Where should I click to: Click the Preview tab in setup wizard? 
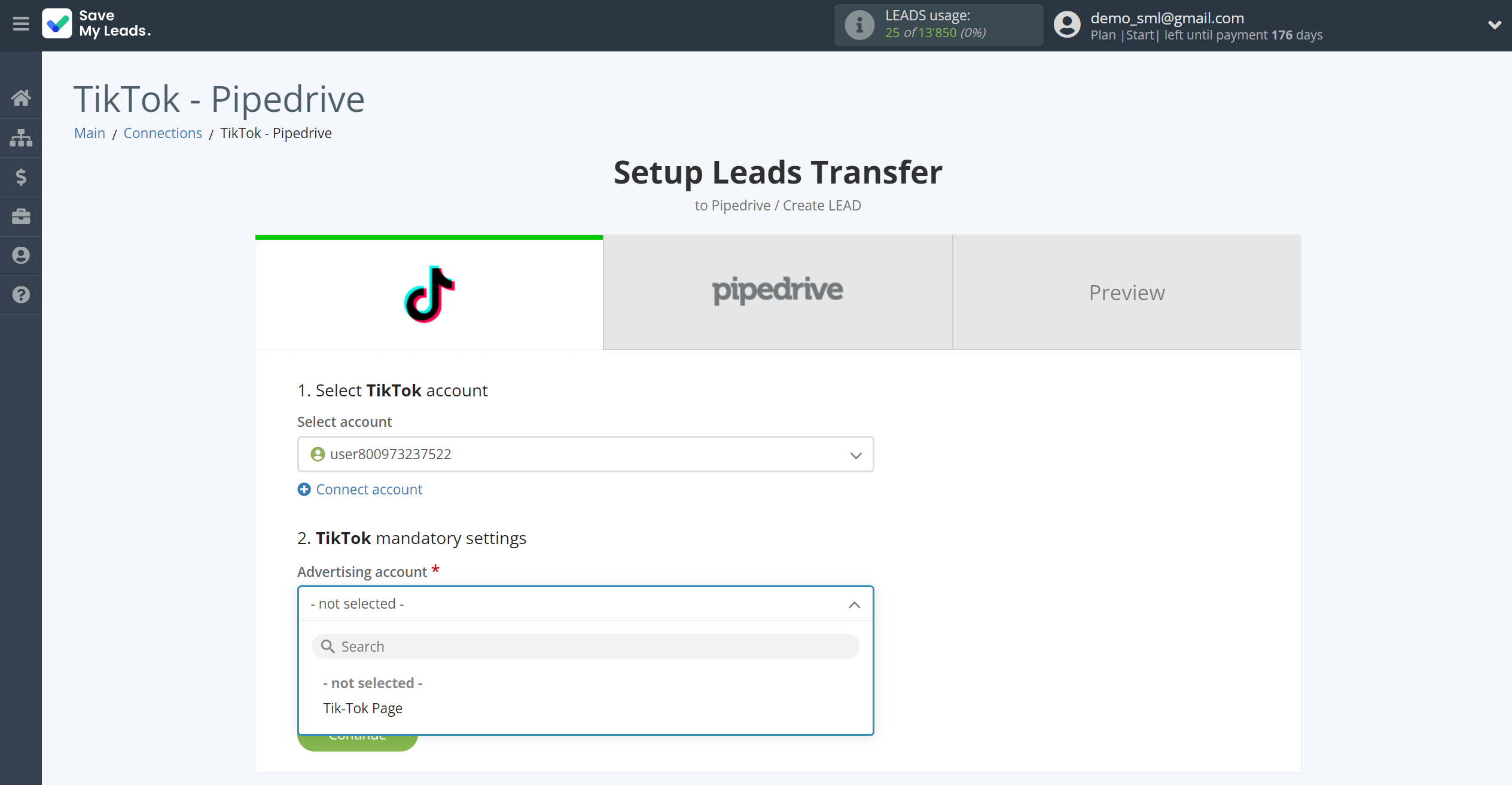coord(1127,292)
